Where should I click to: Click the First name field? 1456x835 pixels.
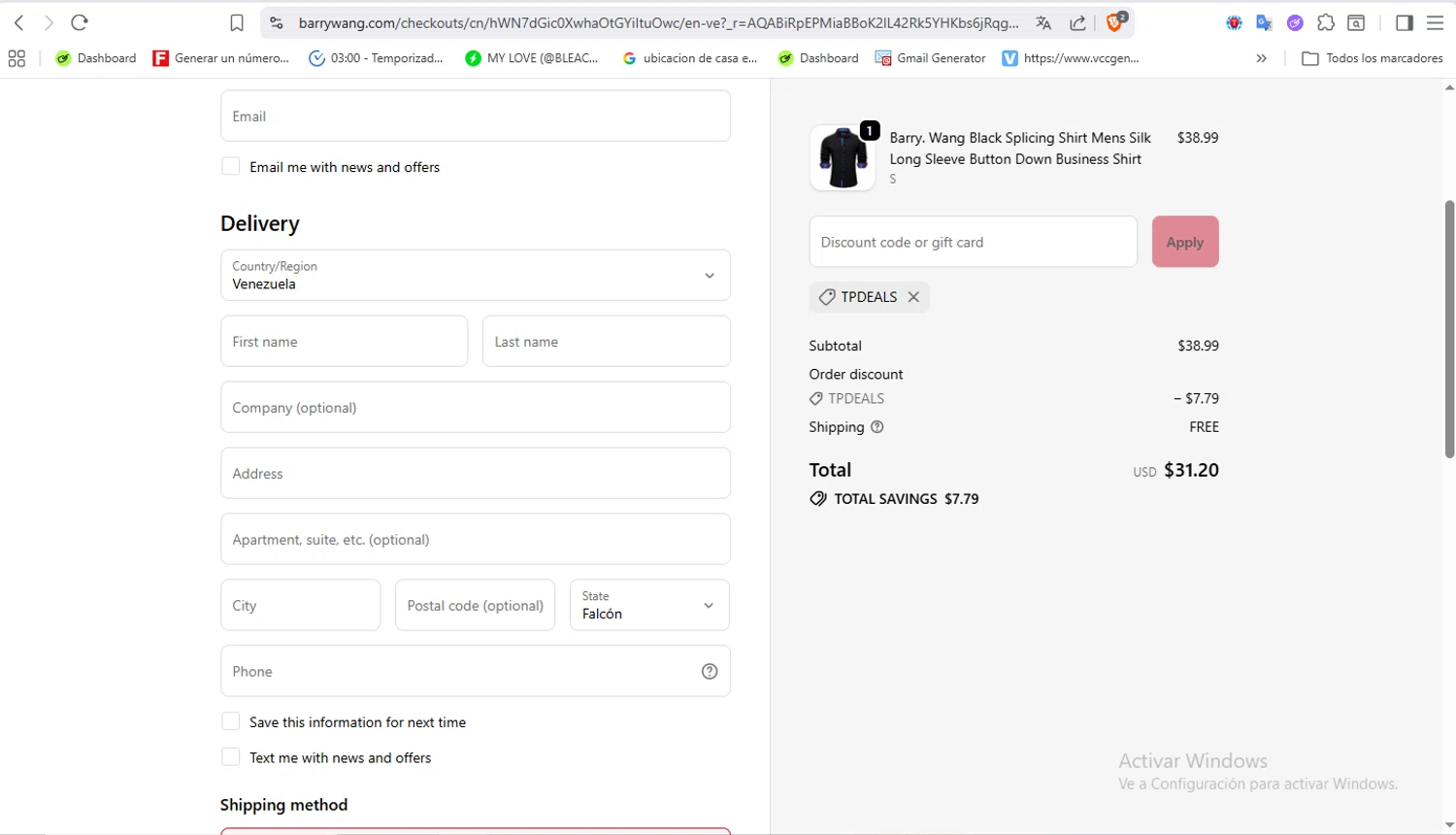[x=345, y=341]
